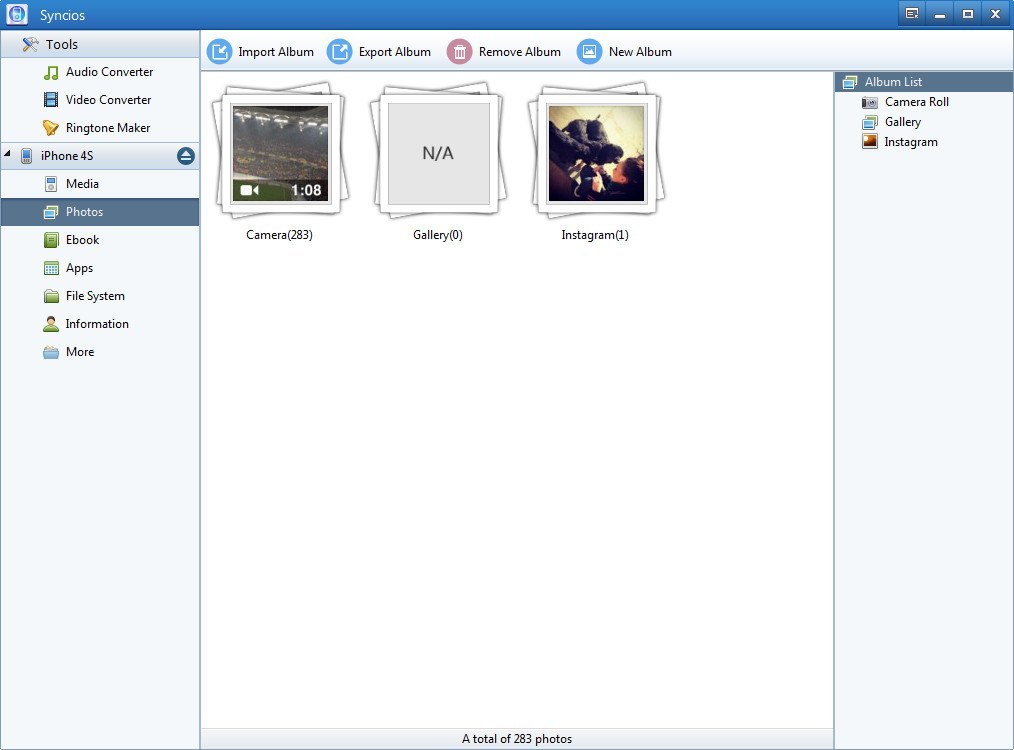
Task: Select Camera Roll in Album List
Action: pyautogui.click(x=914, y=102)
